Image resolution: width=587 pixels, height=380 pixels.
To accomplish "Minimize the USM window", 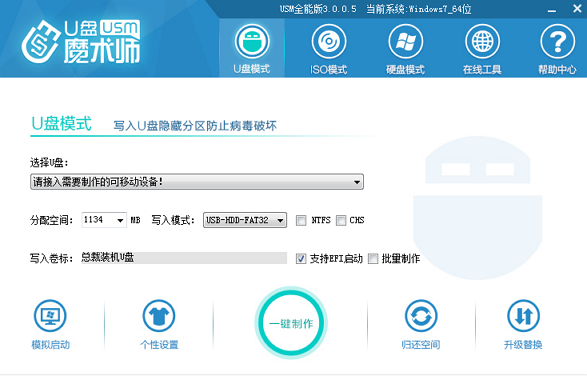I will [x=551, y=9].
